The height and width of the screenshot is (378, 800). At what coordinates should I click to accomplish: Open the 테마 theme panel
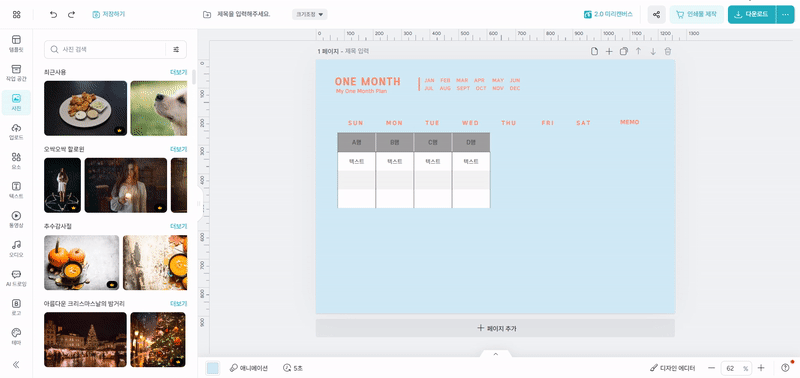pyautogui.click(x=16, y=337)
